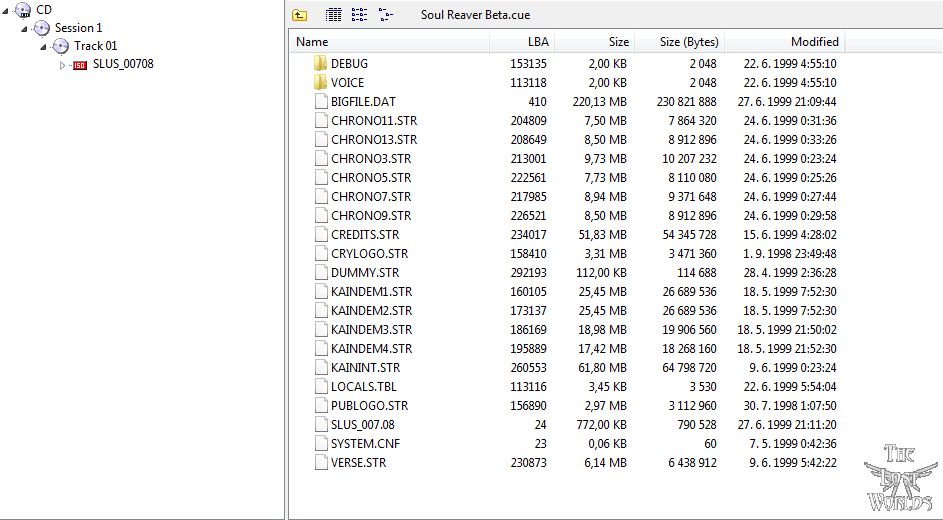Select the DEBUG folder name
The width and height of the screenshot is (943, 520).
[x=349, y=63]
